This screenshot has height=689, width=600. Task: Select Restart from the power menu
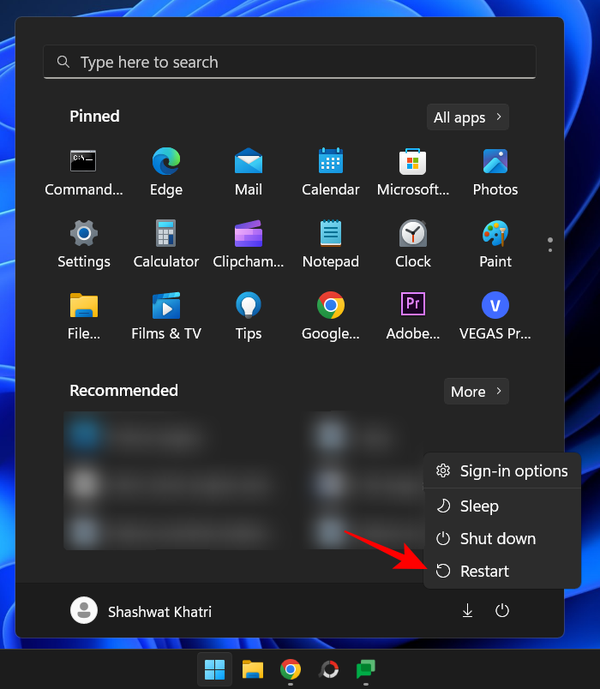click(x=484, y=571)
